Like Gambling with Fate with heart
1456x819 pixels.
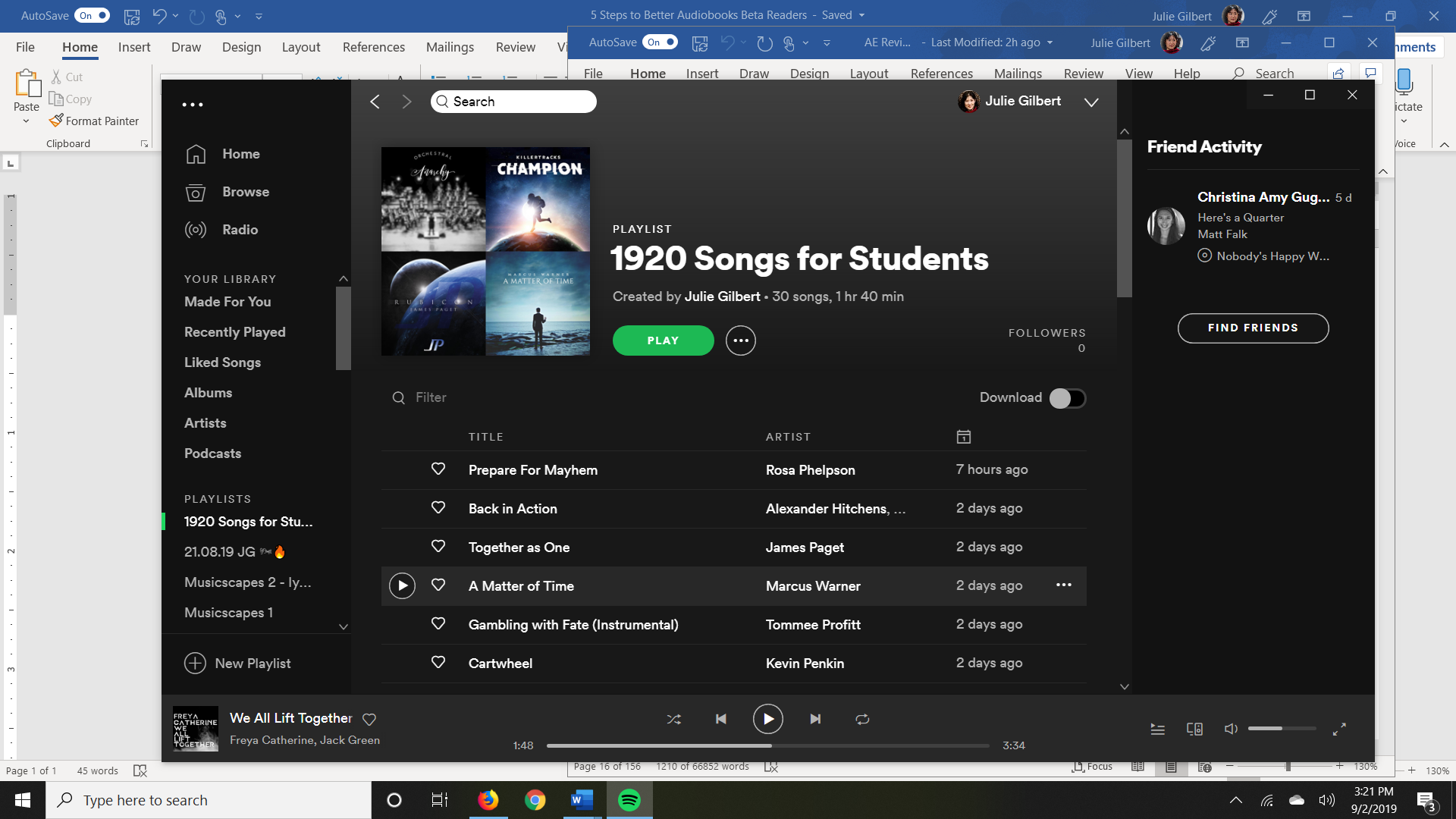[438, 624]
